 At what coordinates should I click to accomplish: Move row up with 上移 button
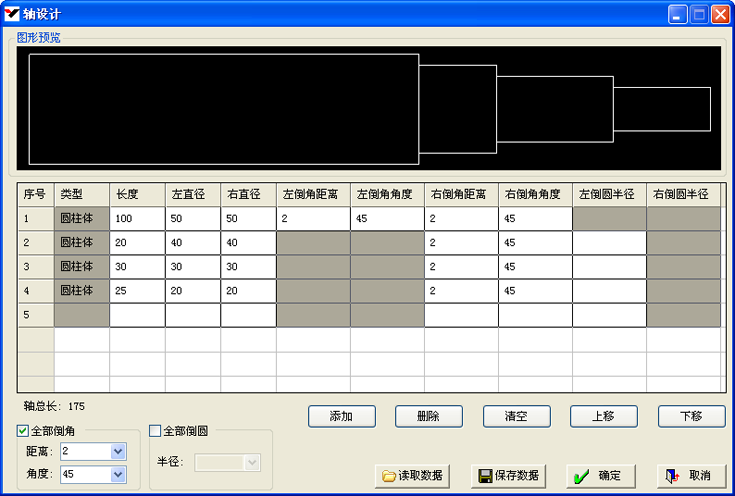click(x=604, y=416)
